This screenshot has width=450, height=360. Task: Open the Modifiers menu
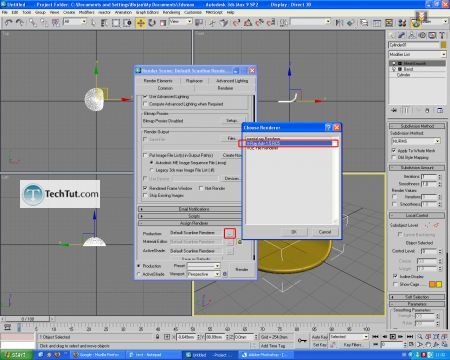point(87,12)
